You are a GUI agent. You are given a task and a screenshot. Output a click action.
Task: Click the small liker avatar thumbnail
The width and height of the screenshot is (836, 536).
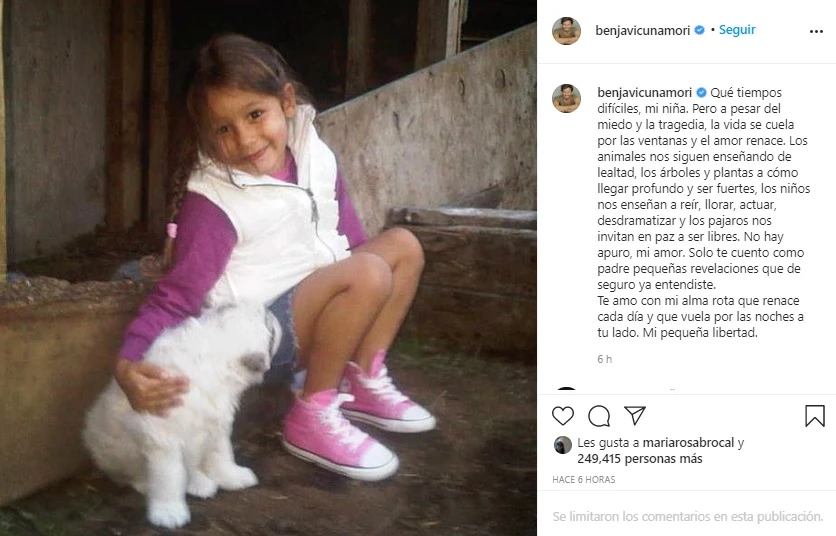(x=562, y=445)
